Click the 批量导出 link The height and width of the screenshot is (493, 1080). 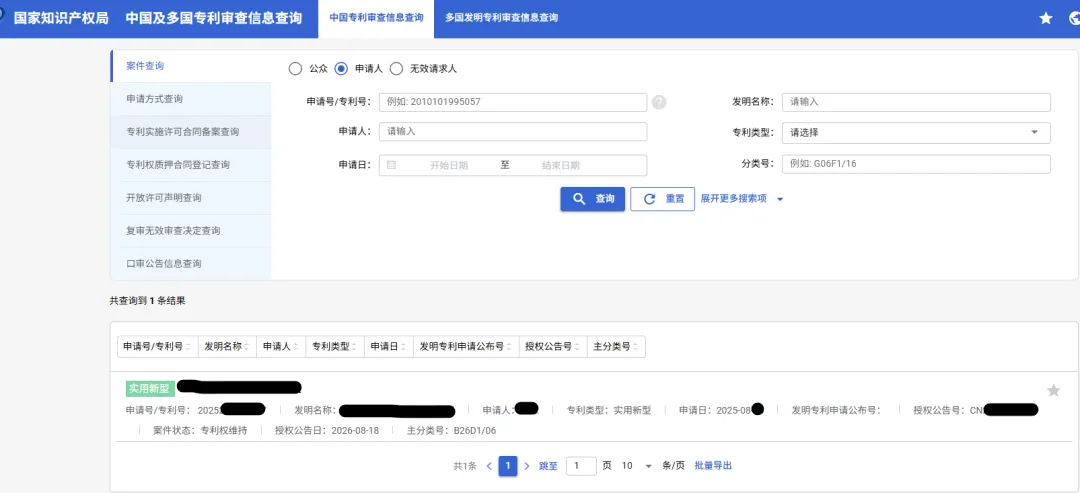[714, 466]
